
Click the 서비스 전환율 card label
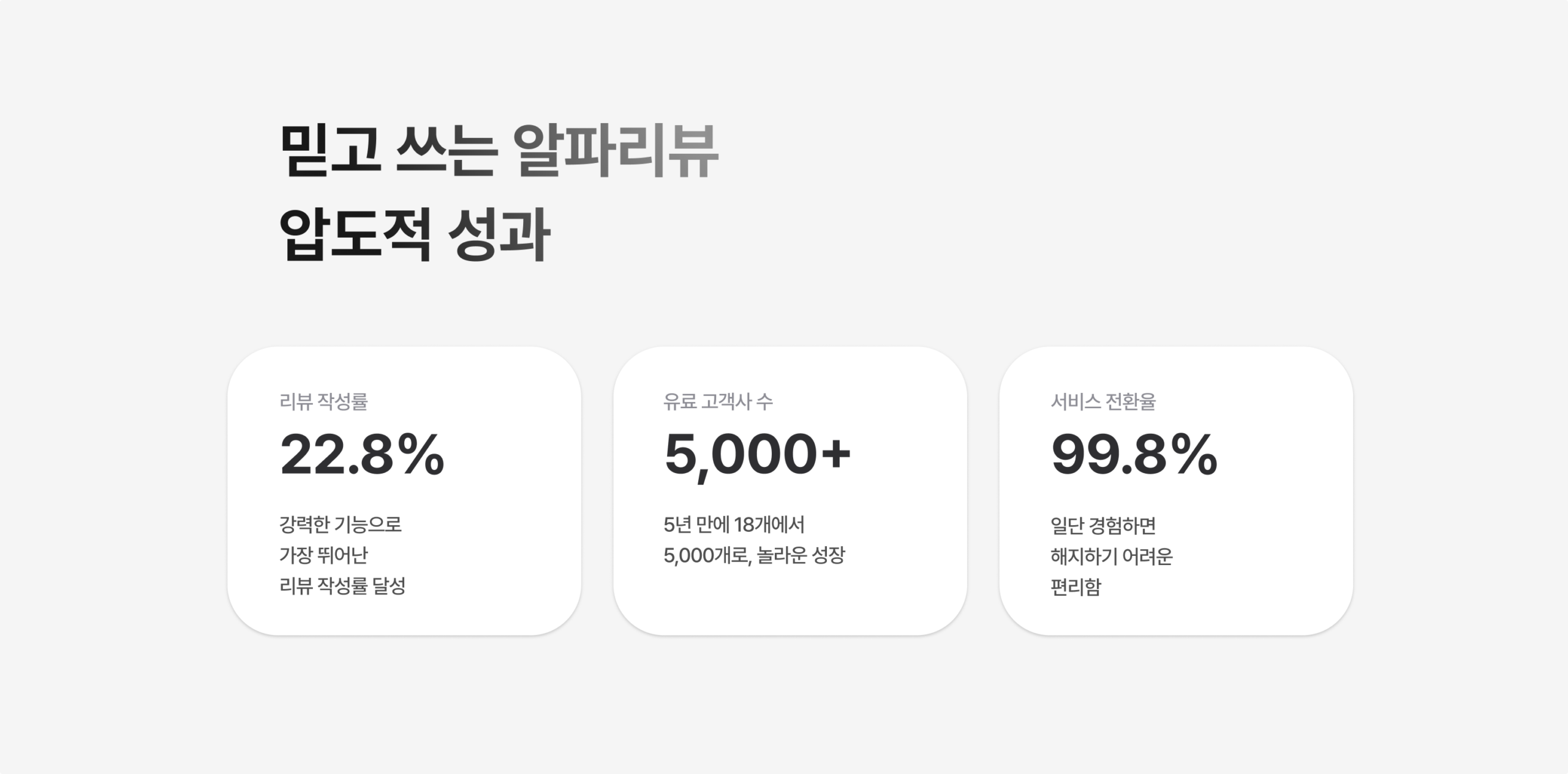click(x=1103, y=402)
